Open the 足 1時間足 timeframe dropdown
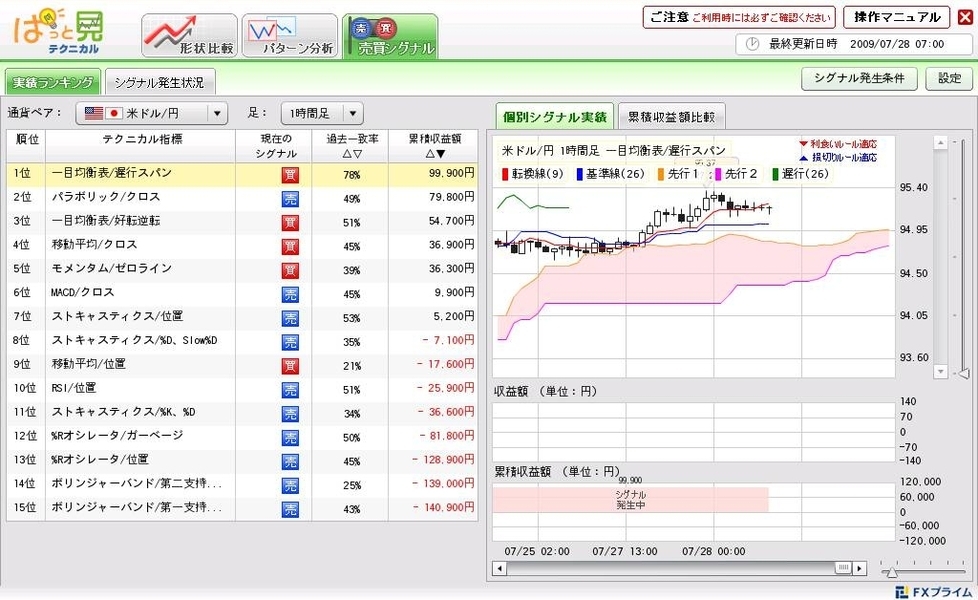The image size is (978, 600). [x=322, y=114]
